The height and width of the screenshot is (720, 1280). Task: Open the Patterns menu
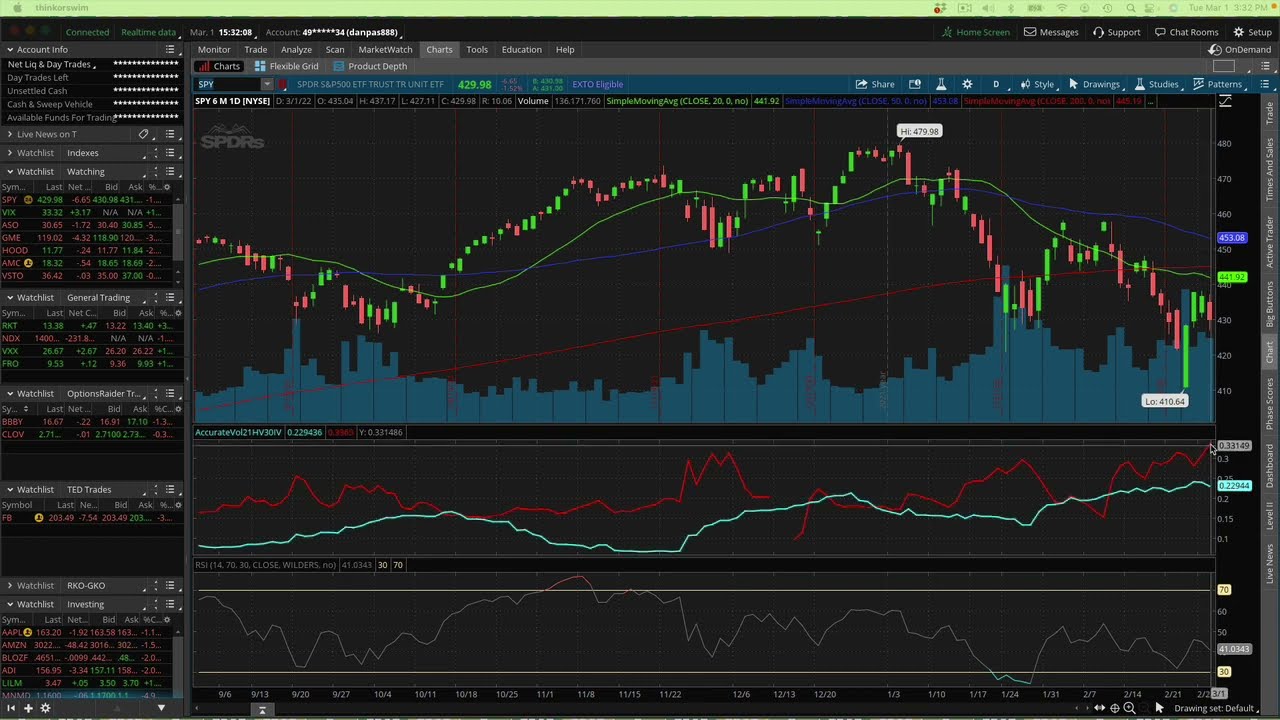(x=1217, y=84)
